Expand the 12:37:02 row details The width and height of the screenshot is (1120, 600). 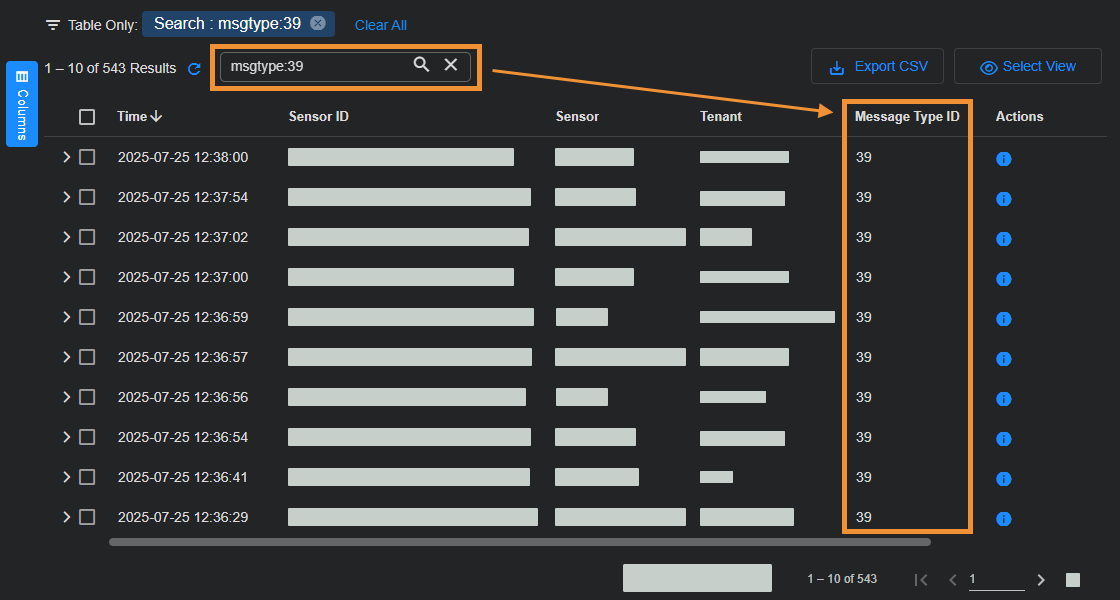pyautogui.click(x=67, y=237)
